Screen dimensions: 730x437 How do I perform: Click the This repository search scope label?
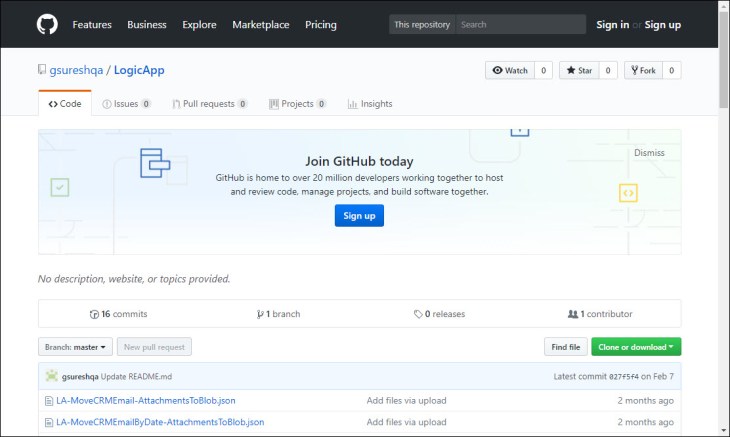tap(422, 24)
